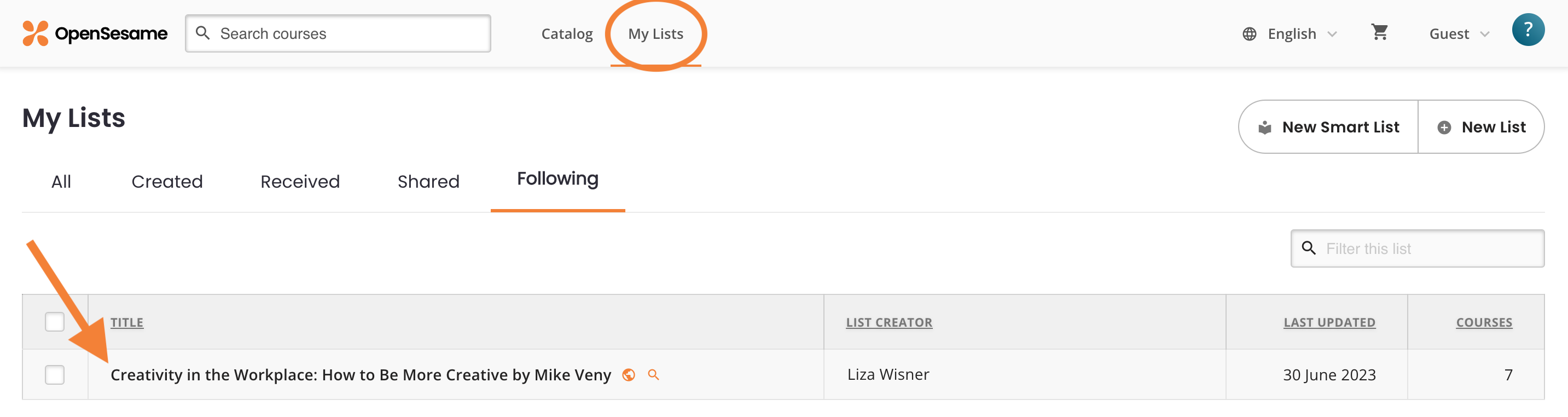
Task: Click the public globe icon beside the list title
Action: pyautogui.click(x=629, y=375)
